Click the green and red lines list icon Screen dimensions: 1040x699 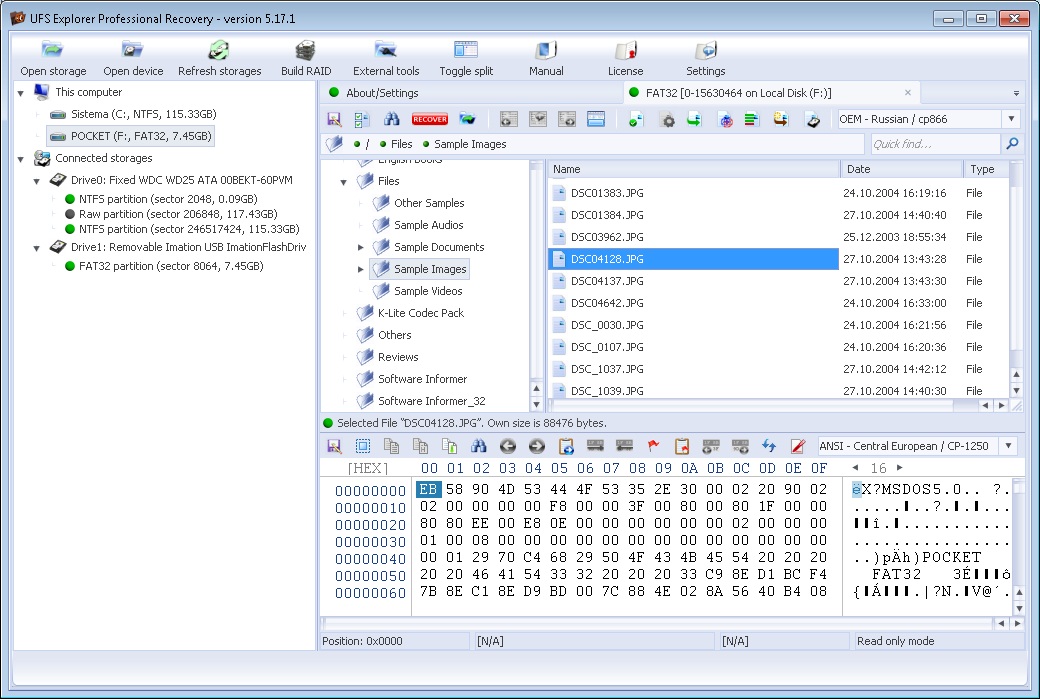[x=751, y=119]
